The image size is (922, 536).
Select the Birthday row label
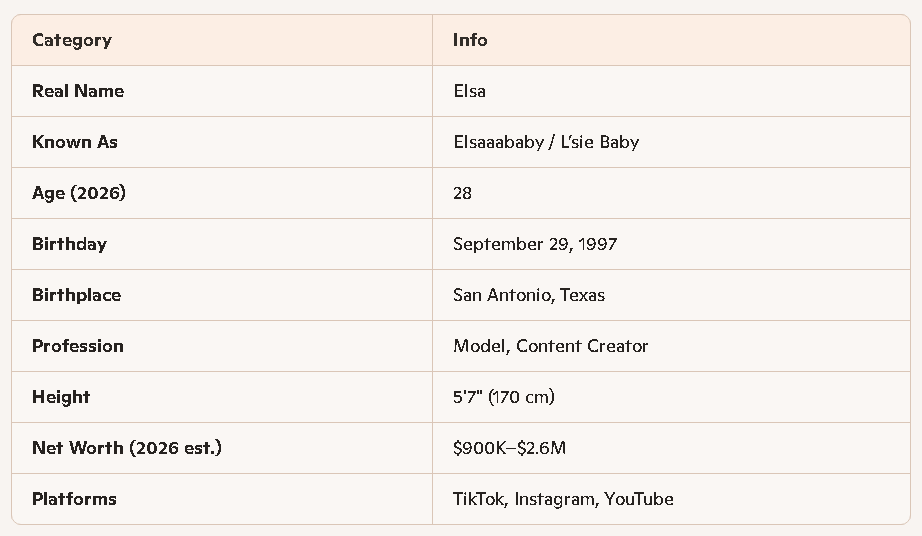pos(69,244)
